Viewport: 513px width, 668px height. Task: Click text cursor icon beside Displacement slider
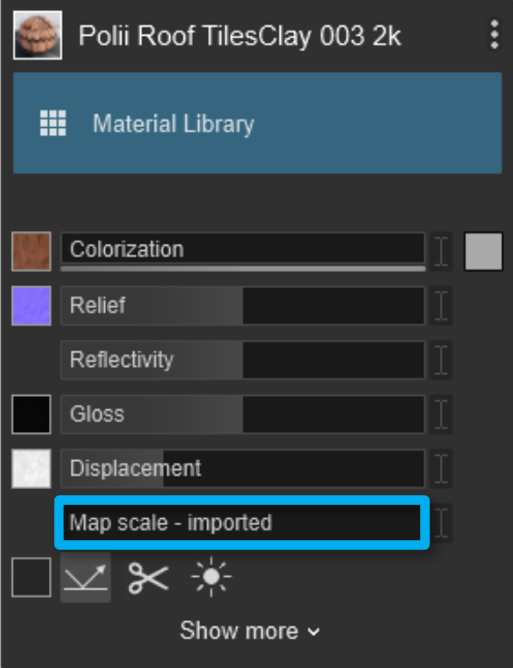point(441,468)
